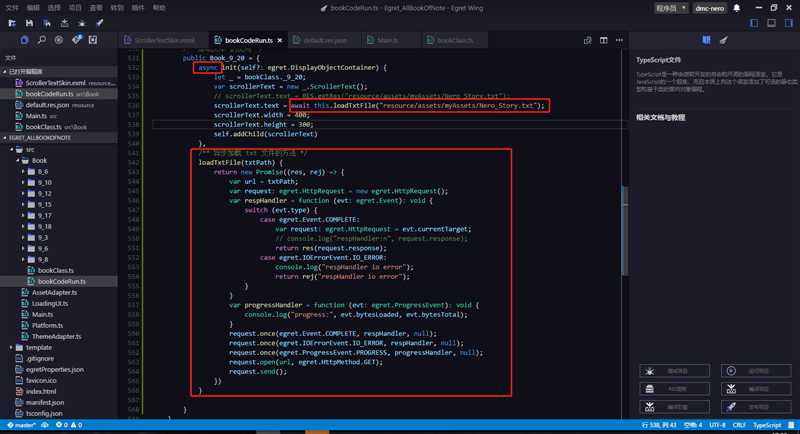The width and height of the screenshot is (800, 434).
Task: Click the Save floppy-disk toolbar icon
Action: click(29, 23)
